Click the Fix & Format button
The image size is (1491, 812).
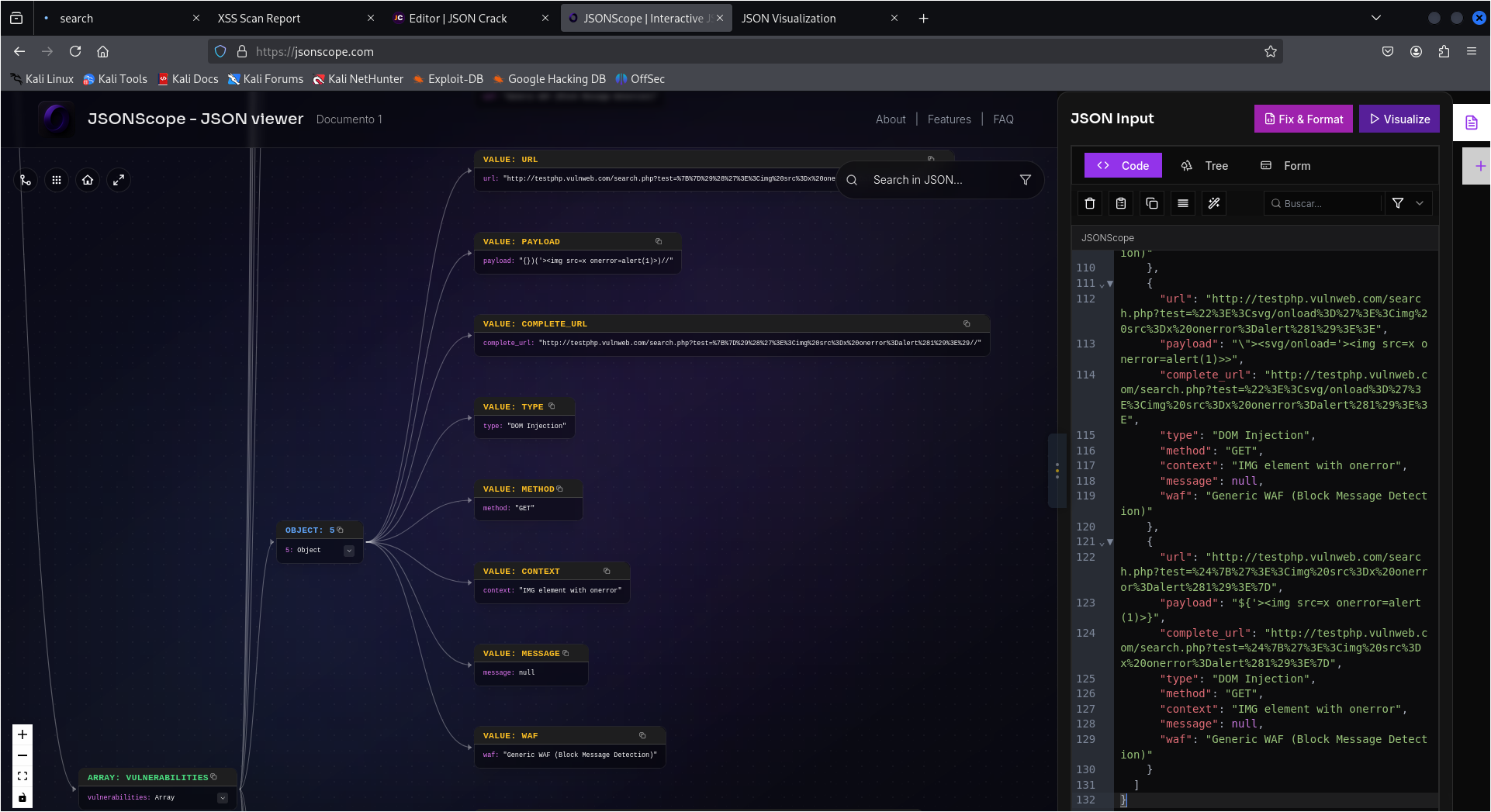coord(1303,119)
